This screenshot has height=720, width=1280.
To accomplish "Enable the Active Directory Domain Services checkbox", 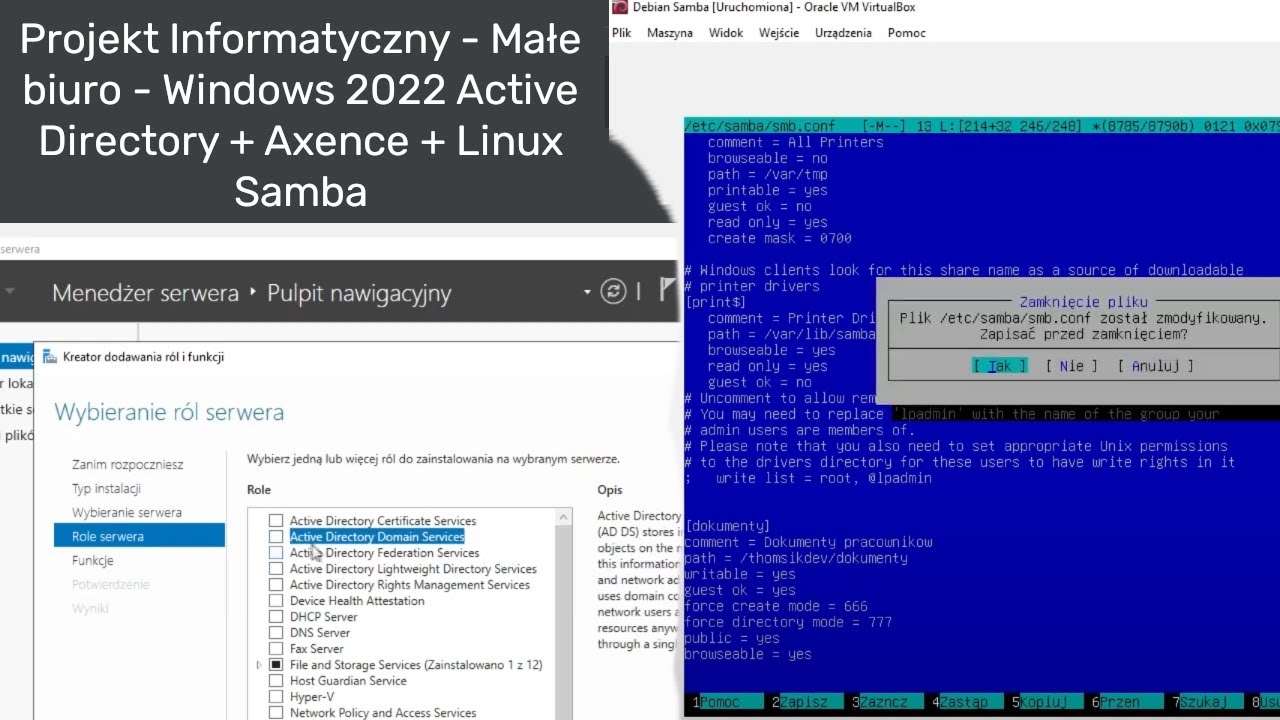I will tap(276, 537).
